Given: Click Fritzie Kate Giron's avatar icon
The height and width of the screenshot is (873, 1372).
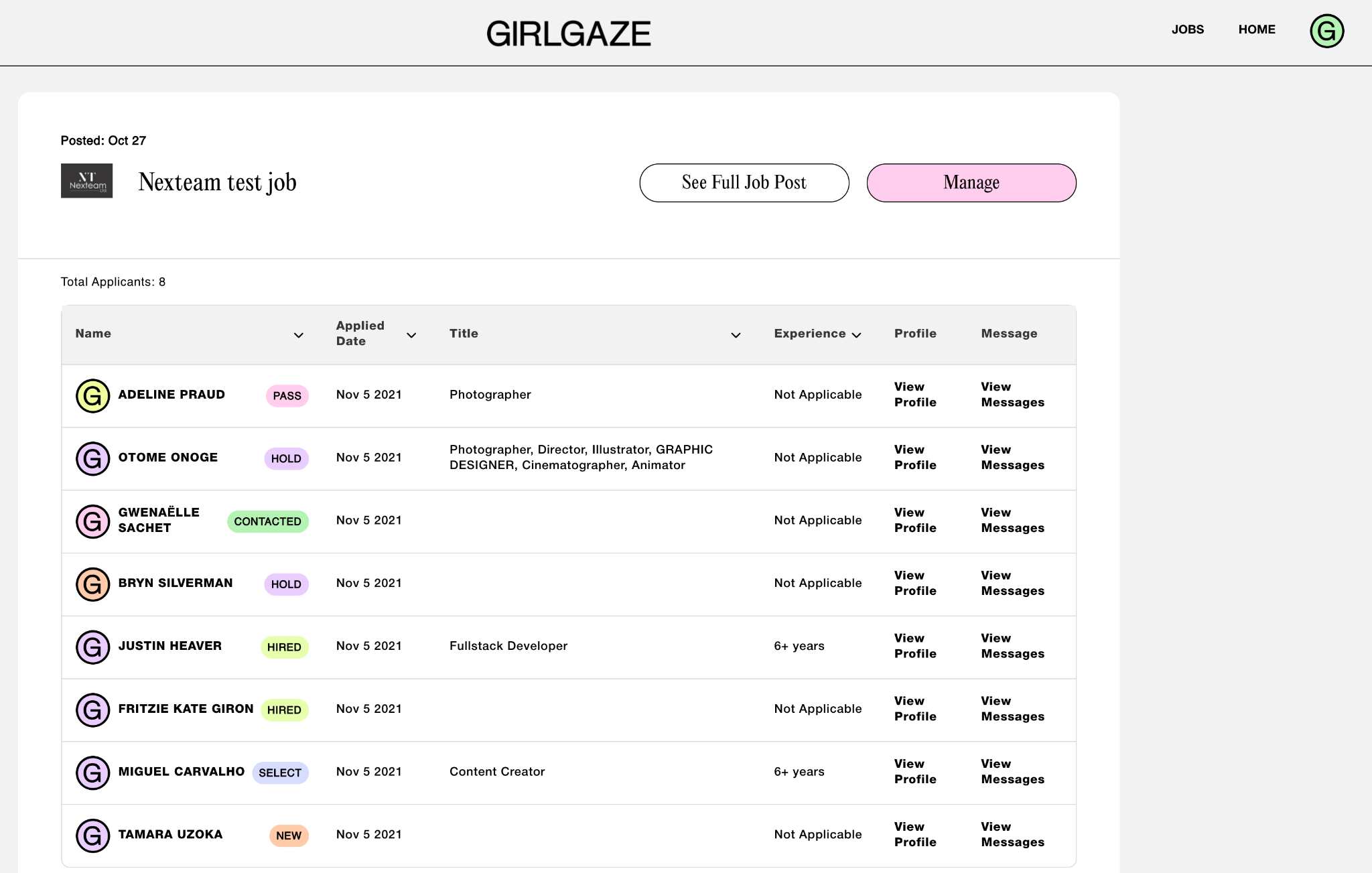Looking at the screenshot, I should pos(92,710).
